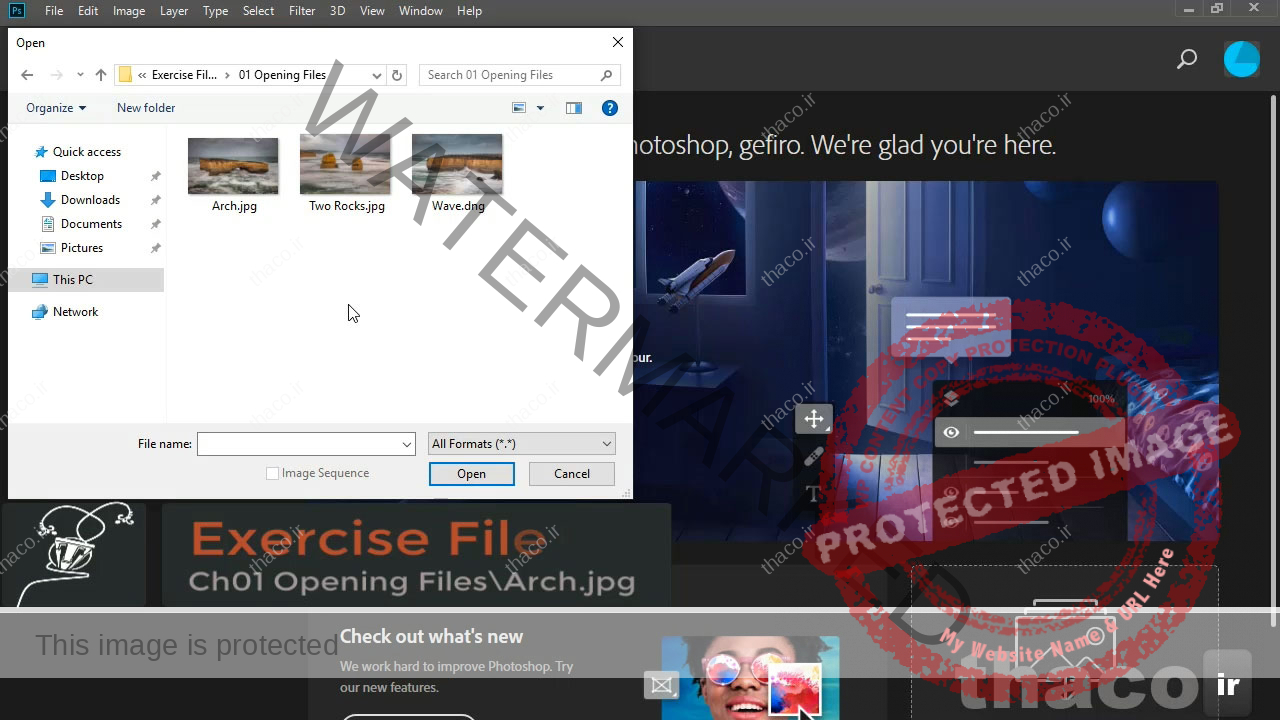Expand the recent locations dropdown arrow
The height and width of the screenshot is (720, 1280).
80,75
